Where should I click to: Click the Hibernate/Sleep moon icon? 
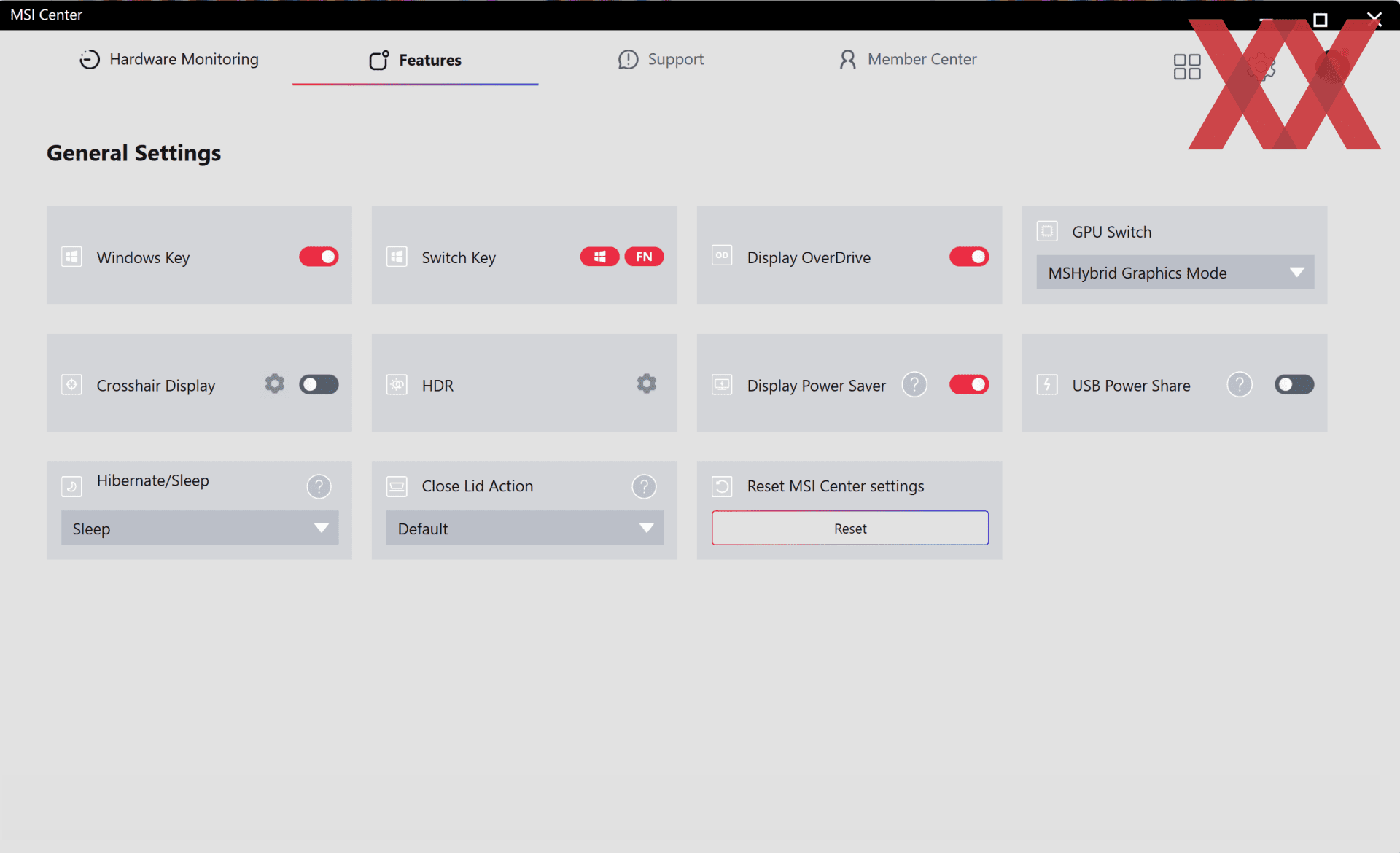click(x=71, y=486)
